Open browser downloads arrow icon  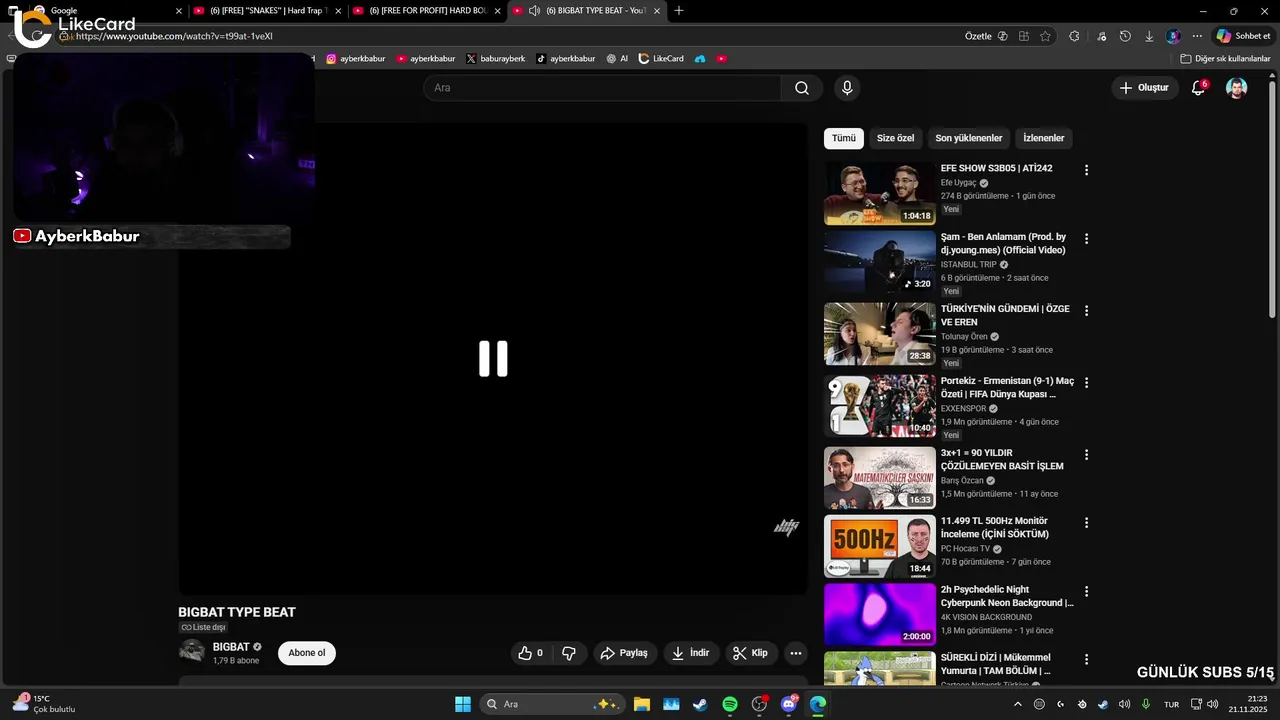pyautogui.click(x=1149, y=36)
